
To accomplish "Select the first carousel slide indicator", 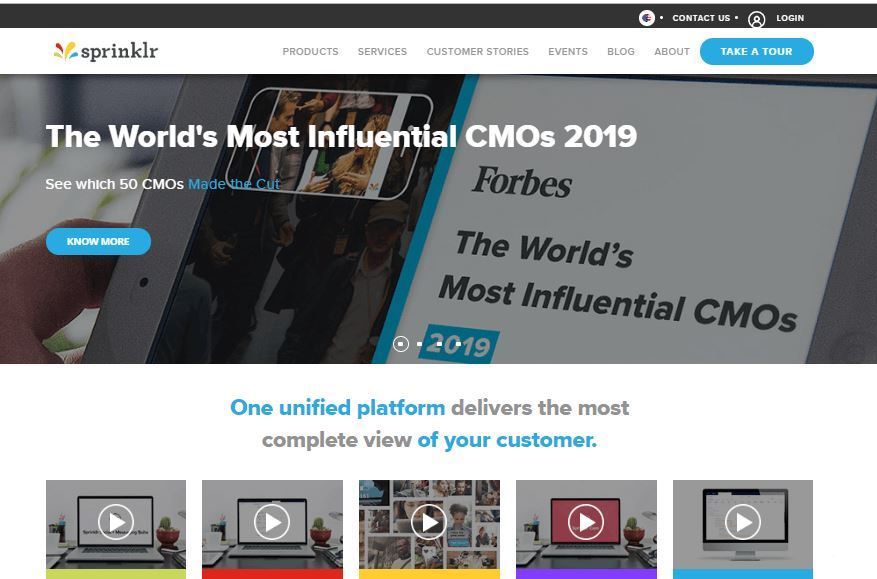I will 400,343.
